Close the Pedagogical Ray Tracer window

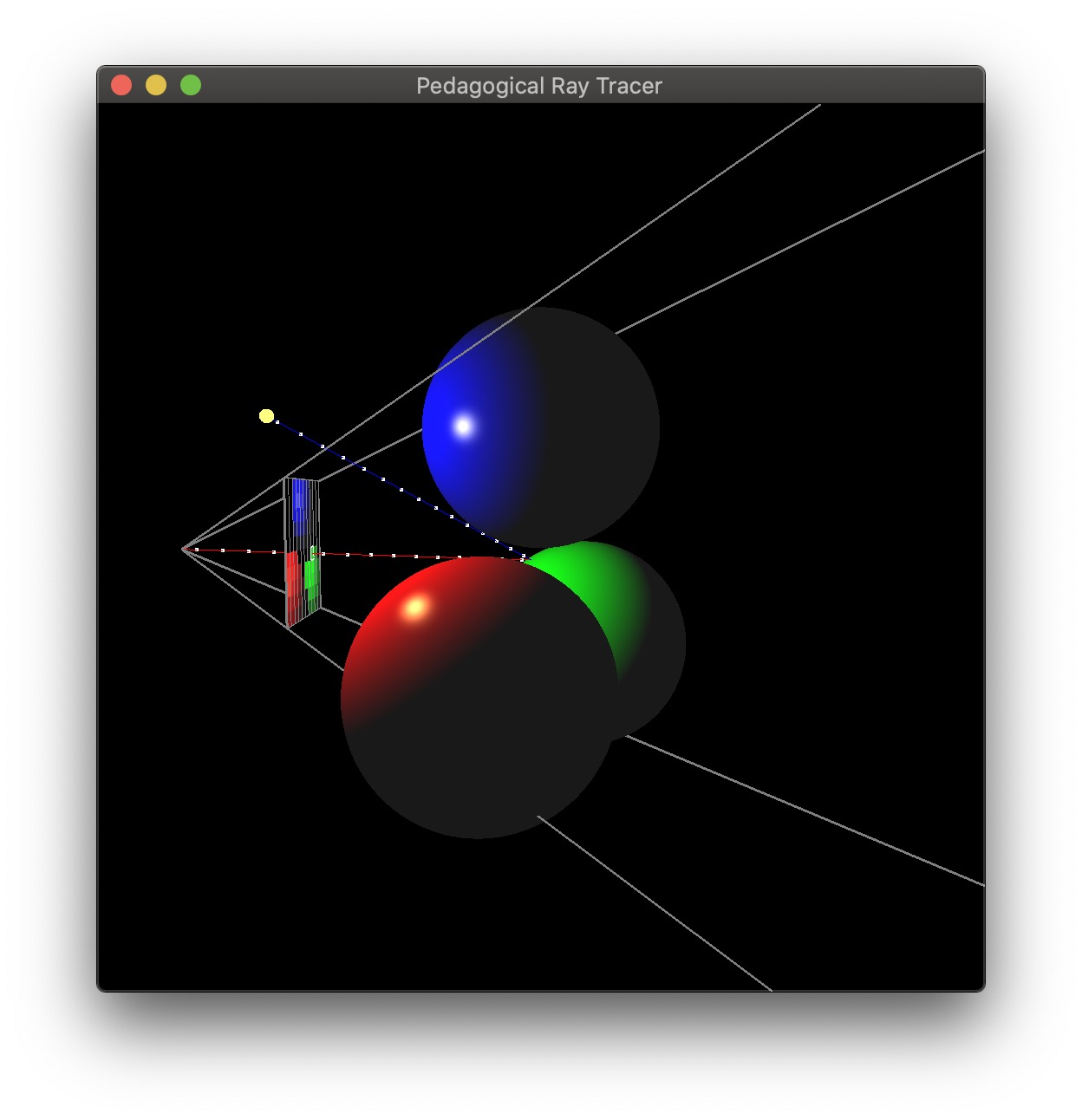coord(121,85)
